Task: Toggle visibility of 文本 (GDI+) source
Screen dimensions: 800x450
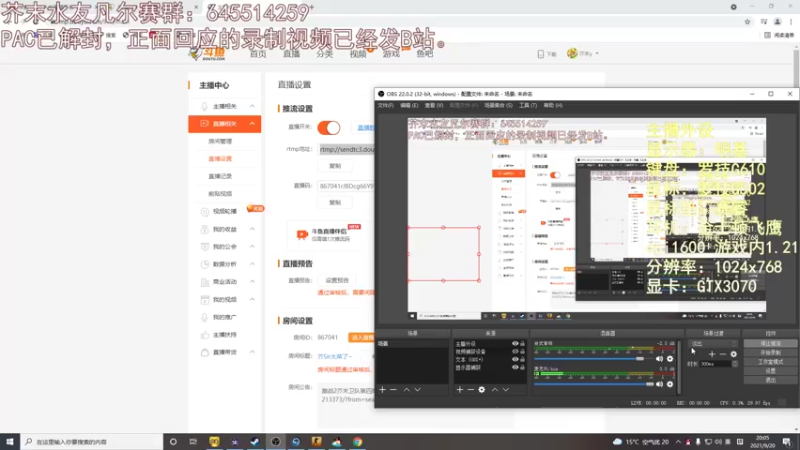Action: (x=515, y=360)
